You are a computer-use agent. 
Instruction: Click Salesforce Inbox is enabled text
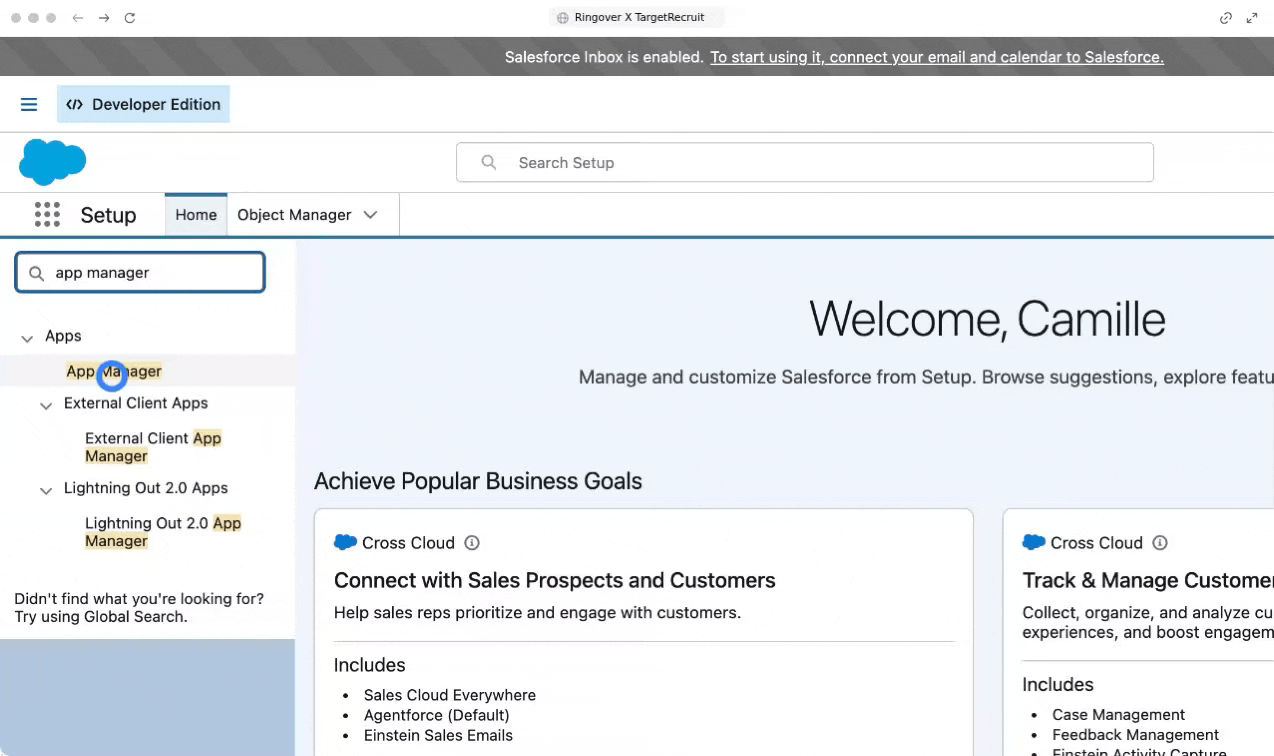click(604, 57)
